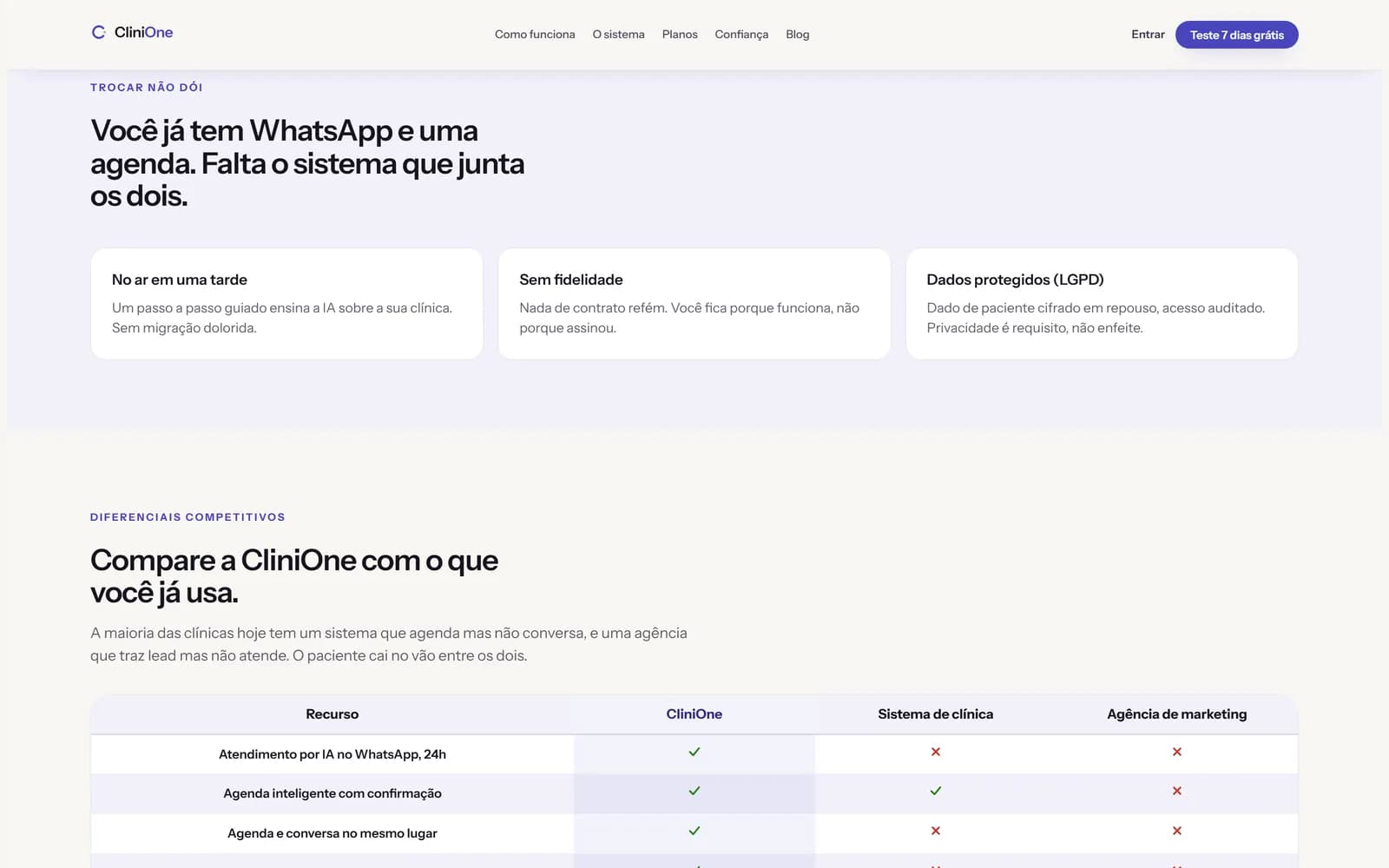Open the O sistema nav link
The height and width of the screenshot is (868, 1389).
click(x=618, y=35)
